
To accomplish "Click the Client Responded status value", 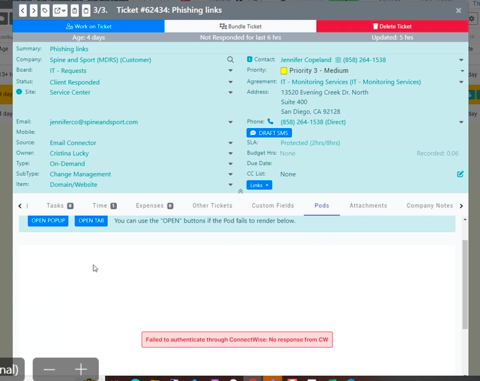I will [x=75, y=82].
